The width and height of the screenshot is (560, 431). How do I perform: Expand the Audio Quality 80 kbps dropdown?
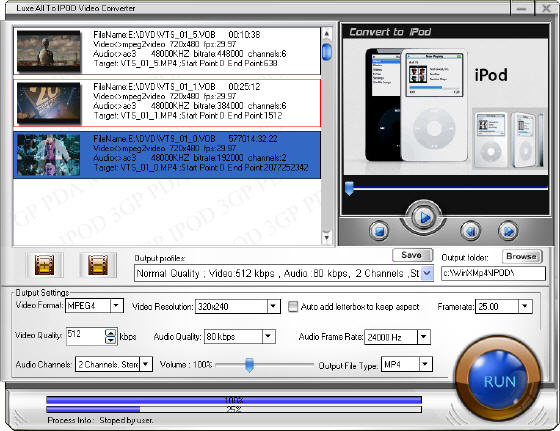[269, 336]
